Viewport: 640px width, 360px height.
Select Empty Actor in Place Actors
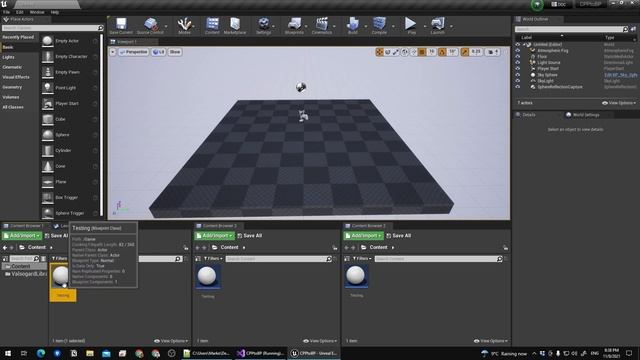[x=70, y=41]
